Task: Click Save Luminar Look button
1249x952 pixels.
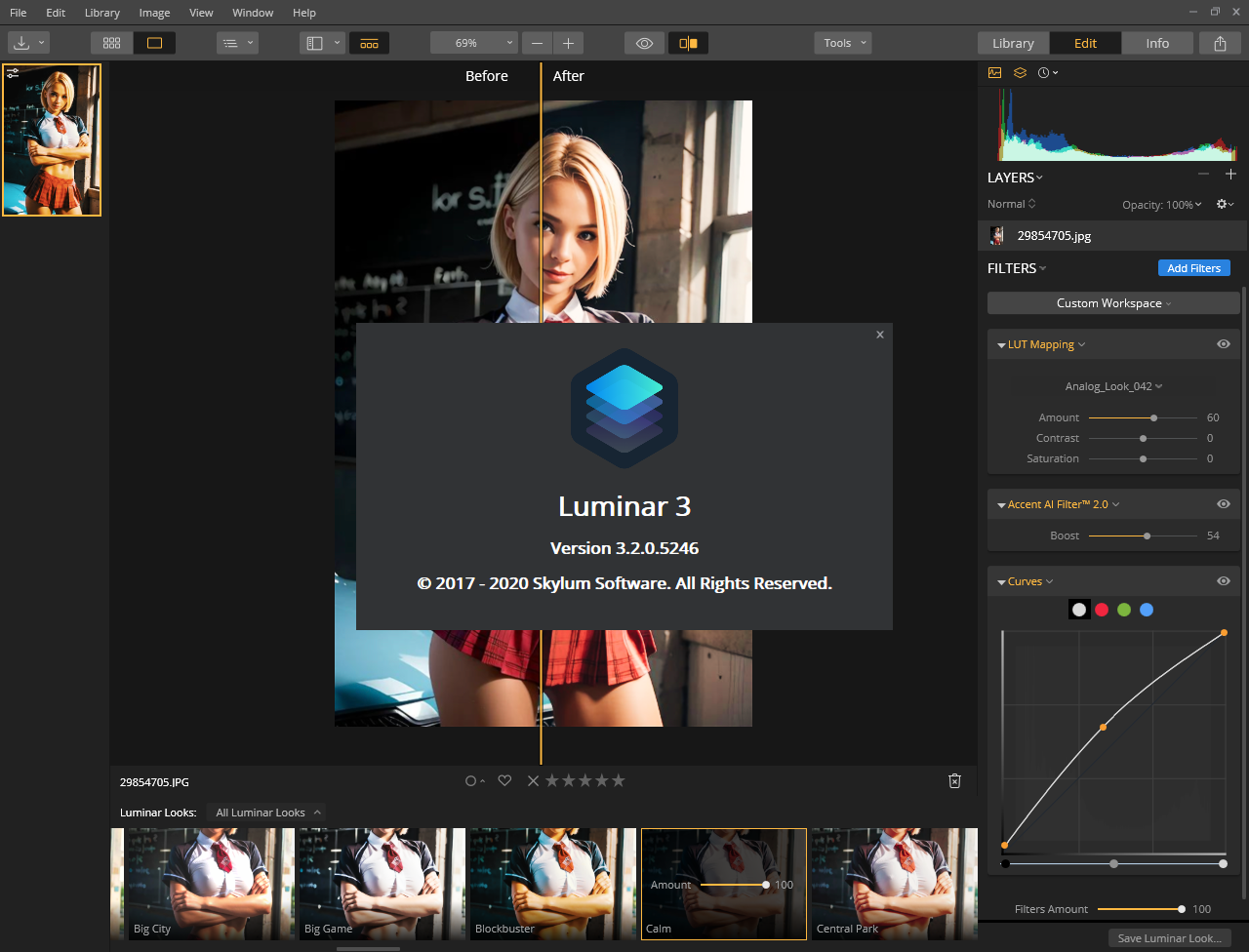Action: coord(1169,938)
